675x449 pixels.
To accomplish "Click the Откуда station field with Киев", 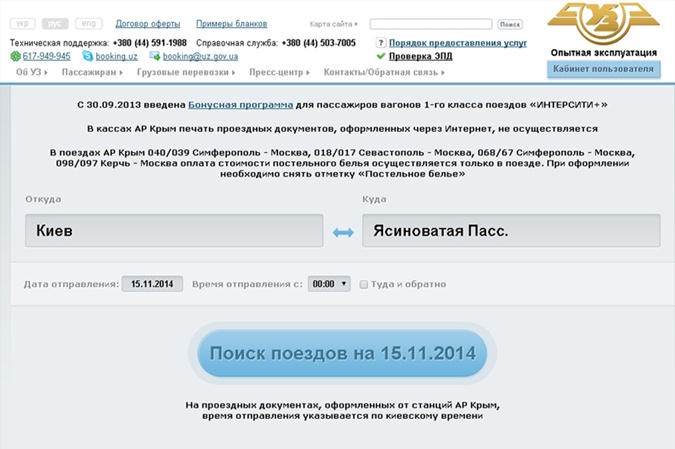I will [173, 231].
